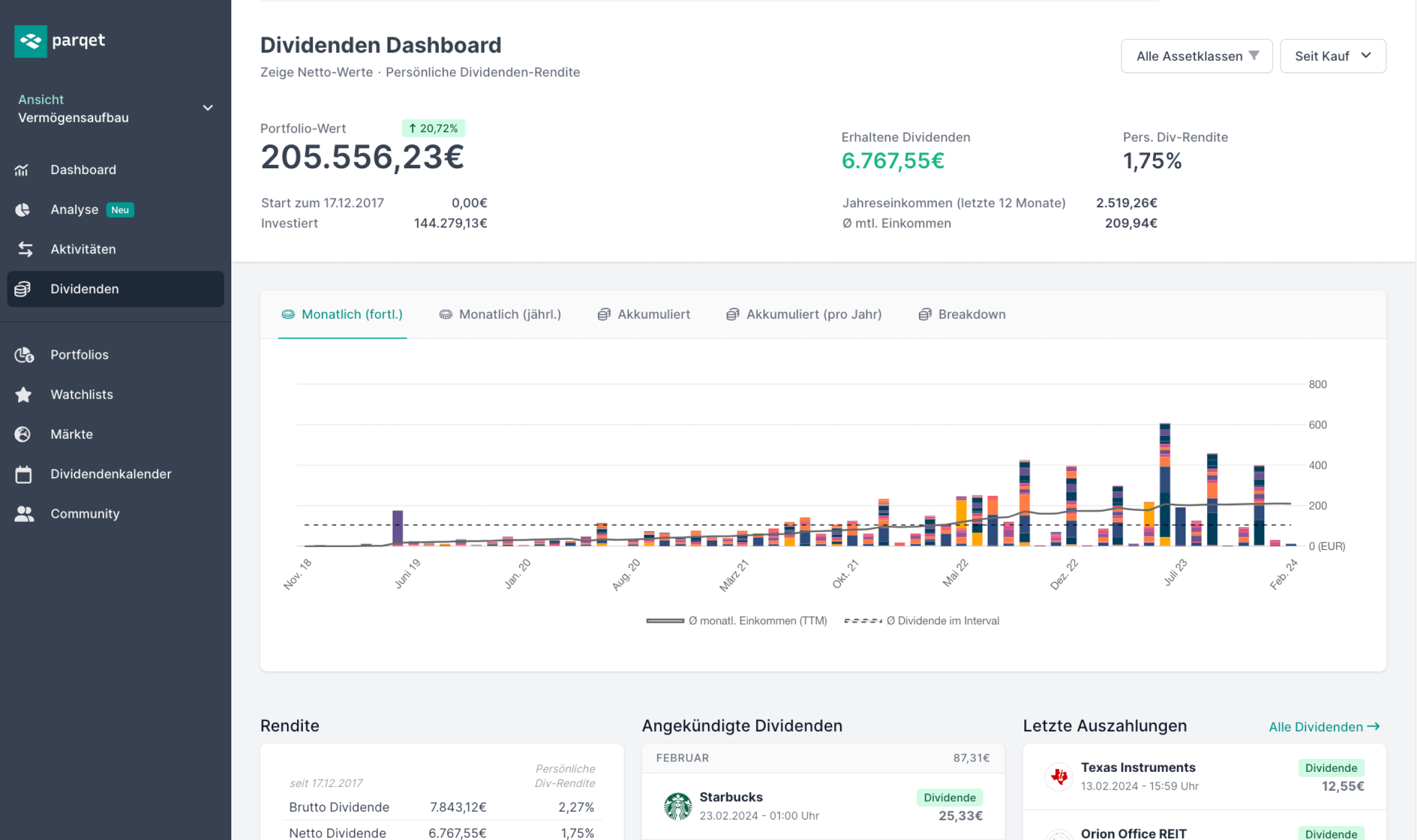Open Portfolios in the sidebar
The width and height of the screenshot is (1417, 840).
(x=115, y=355)
